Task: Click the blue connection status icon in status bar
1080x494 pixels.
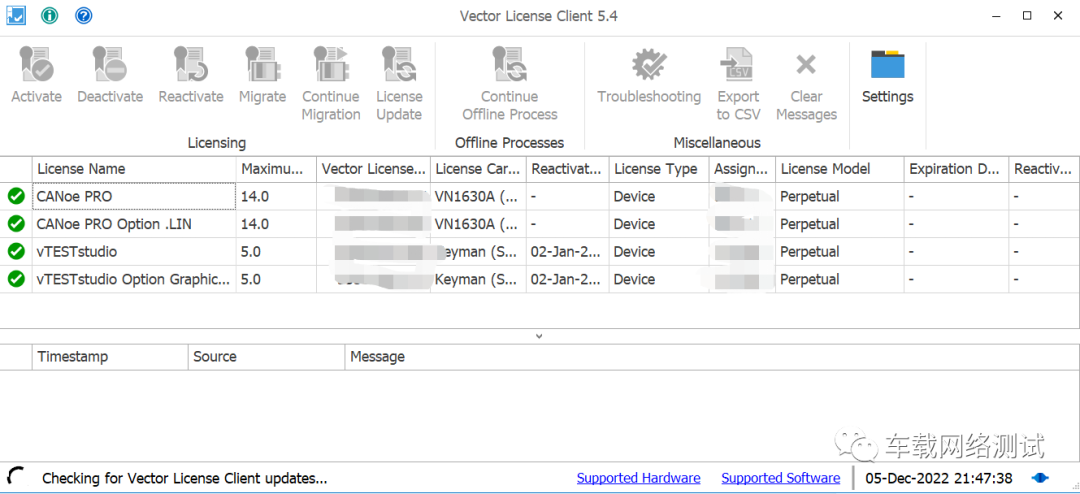Action: pos(1041,477)
